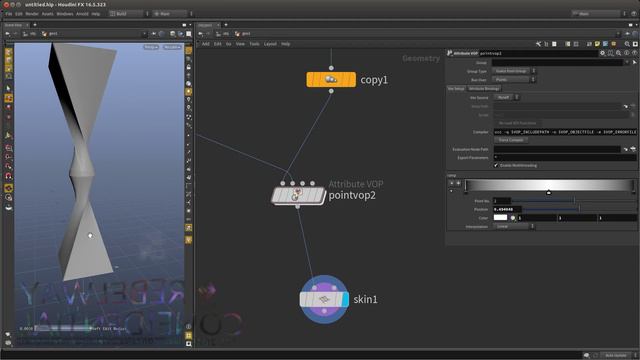Switch to the Scene View tab
Screen dimensions: 640x360
[x=13, y=25]
